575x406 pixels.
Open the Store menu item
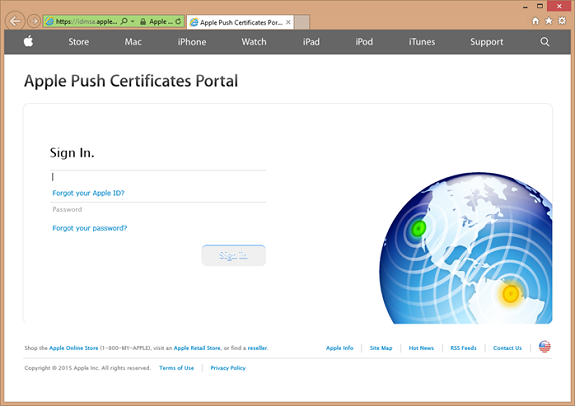[x=78, y=42]
